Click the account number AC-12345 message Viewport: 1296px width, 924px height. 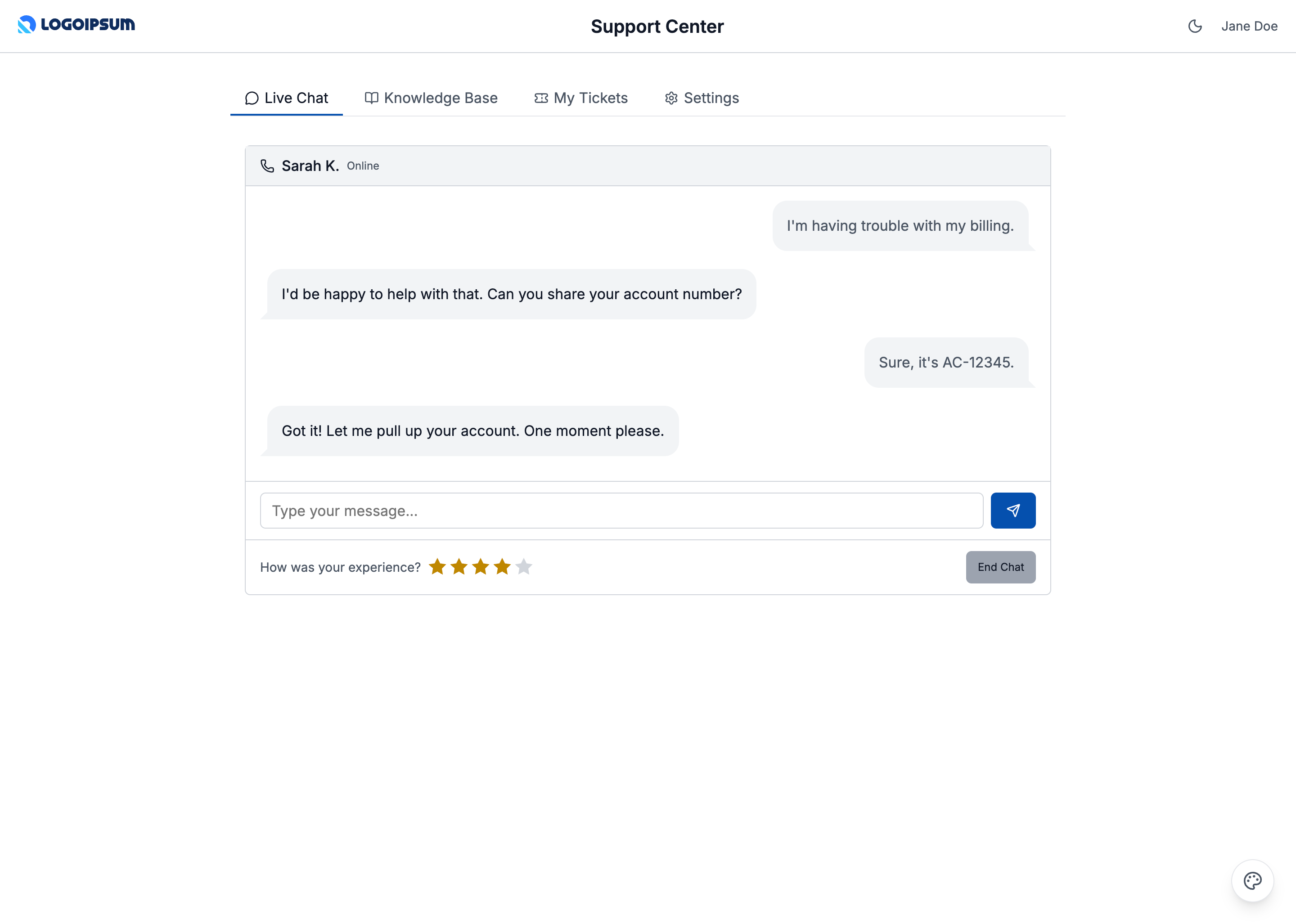(x=946, y=363)
